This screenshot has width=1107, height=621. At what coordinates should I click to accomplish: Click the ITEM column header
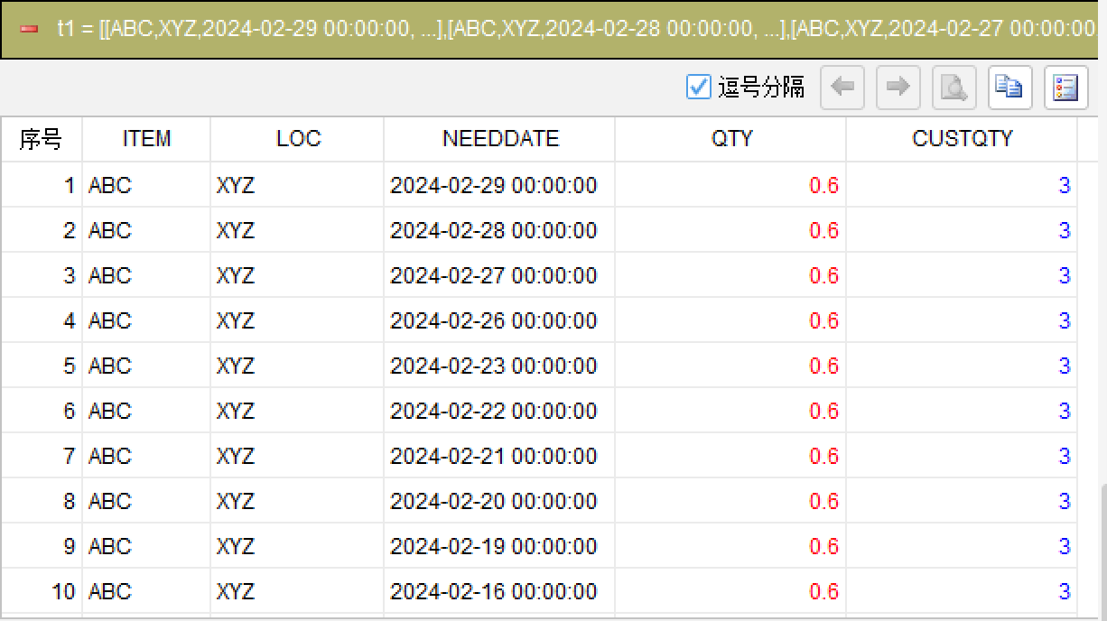click(146, 139)
